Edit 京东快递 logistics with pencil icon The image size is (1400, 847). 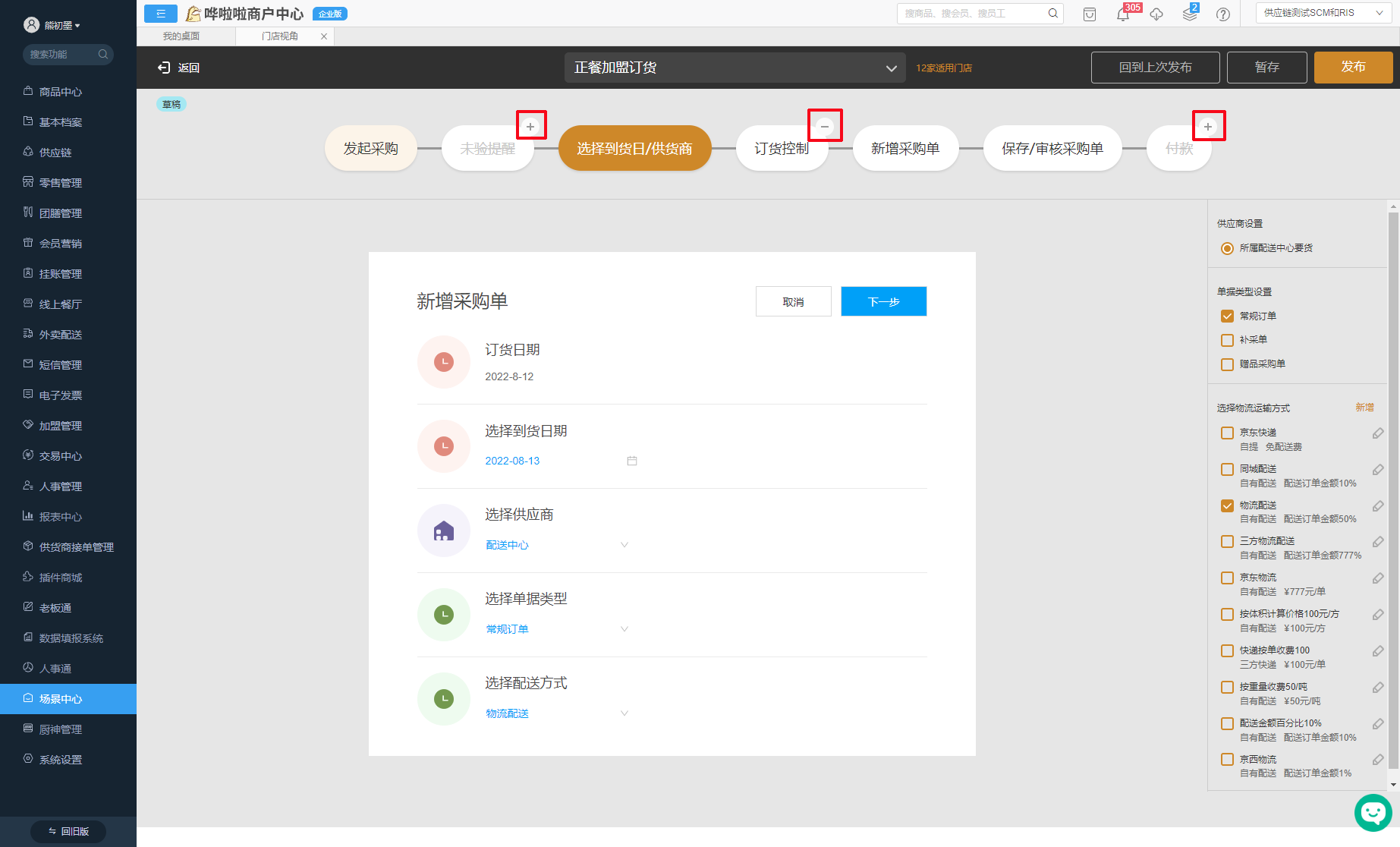click(1377, 433)
